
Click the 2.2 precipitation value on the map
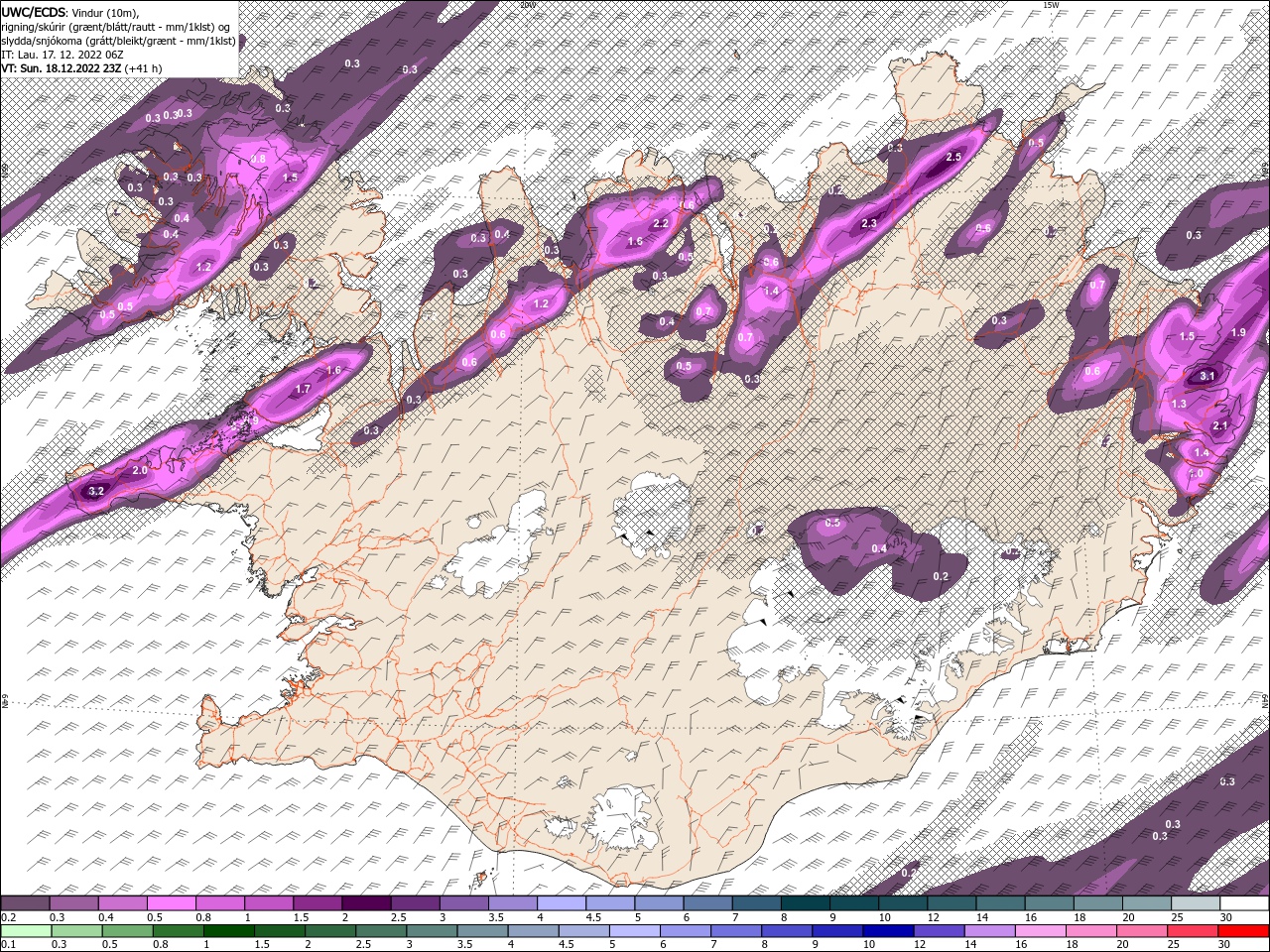pos(661,223)
